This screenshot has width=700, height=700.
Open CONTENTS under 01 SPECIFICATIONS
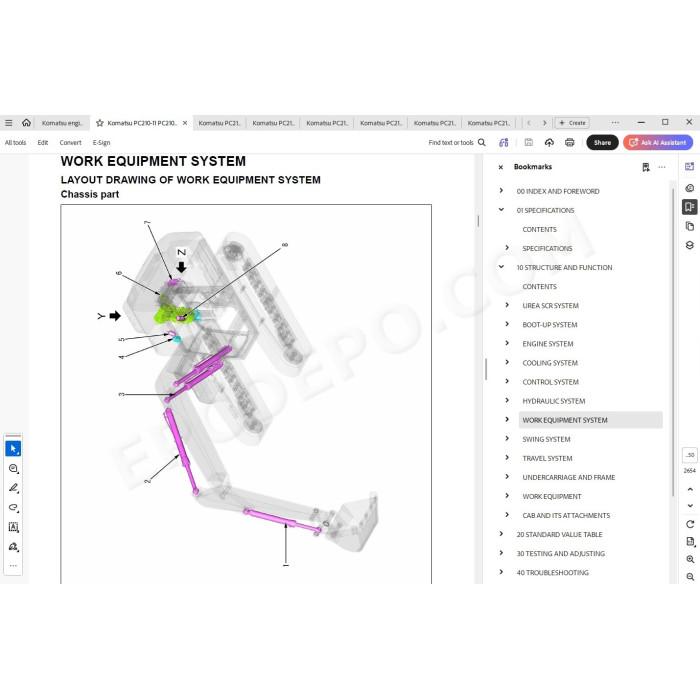(x=539, y=229)
